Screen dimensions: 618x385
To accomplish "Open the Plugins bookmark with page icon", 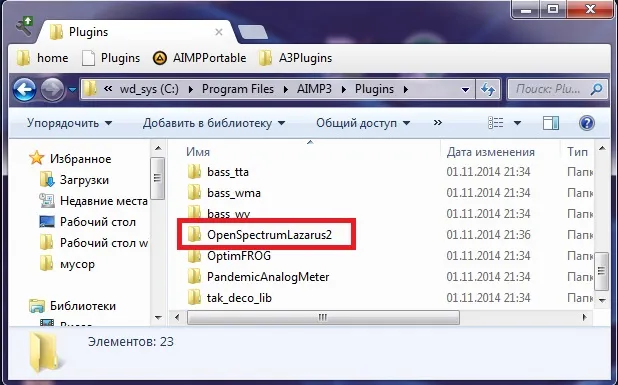I will (x=111, y=58).
